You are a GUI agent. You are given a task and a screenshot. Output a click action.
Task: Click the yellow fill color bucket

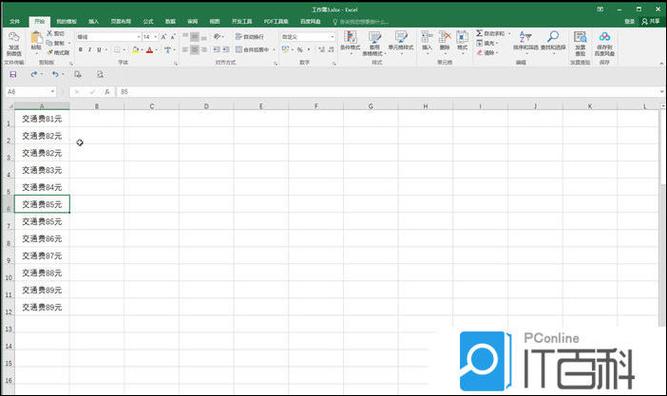[x=135, y=50]
